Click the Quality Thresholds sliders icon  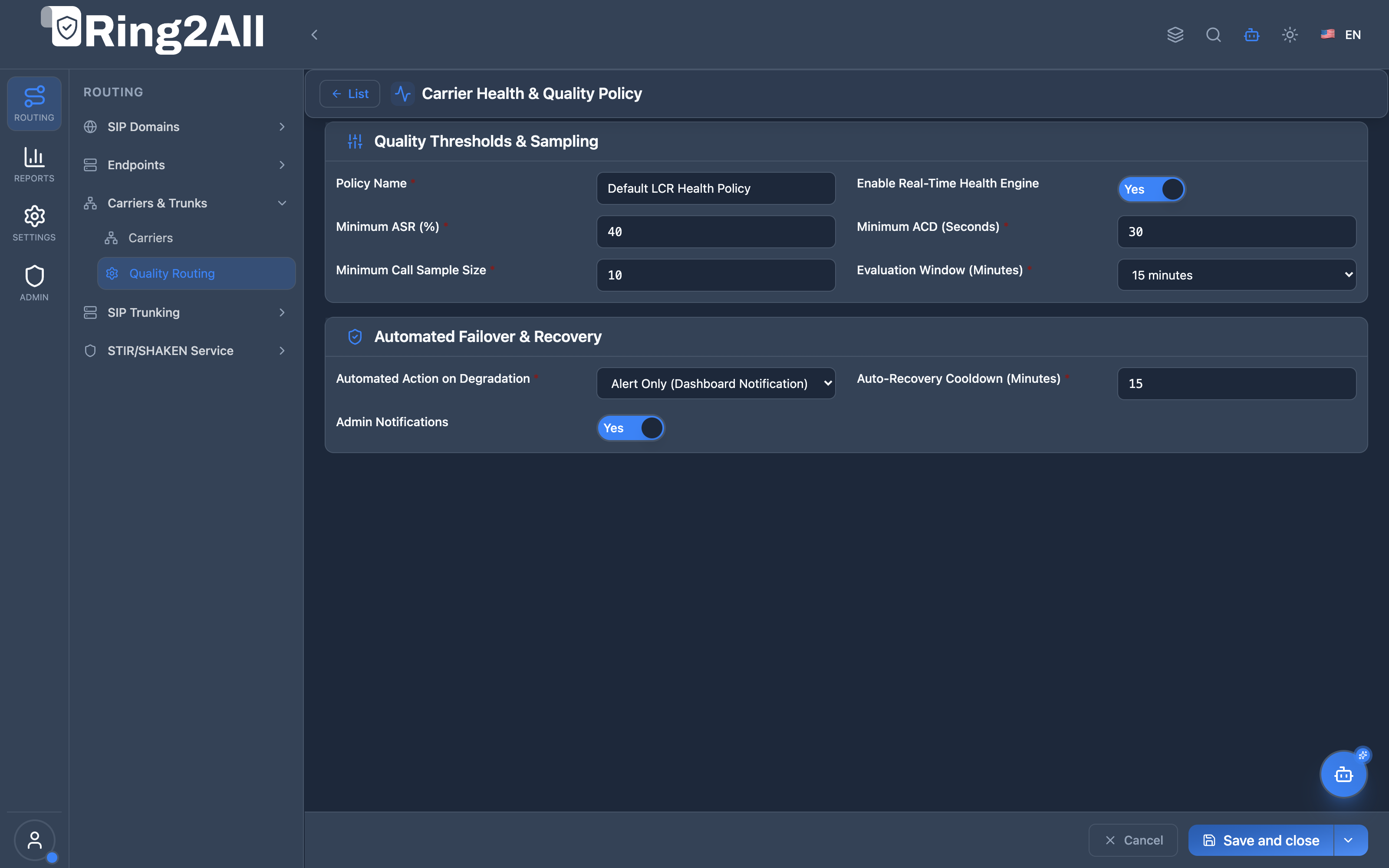click(355, 141)
